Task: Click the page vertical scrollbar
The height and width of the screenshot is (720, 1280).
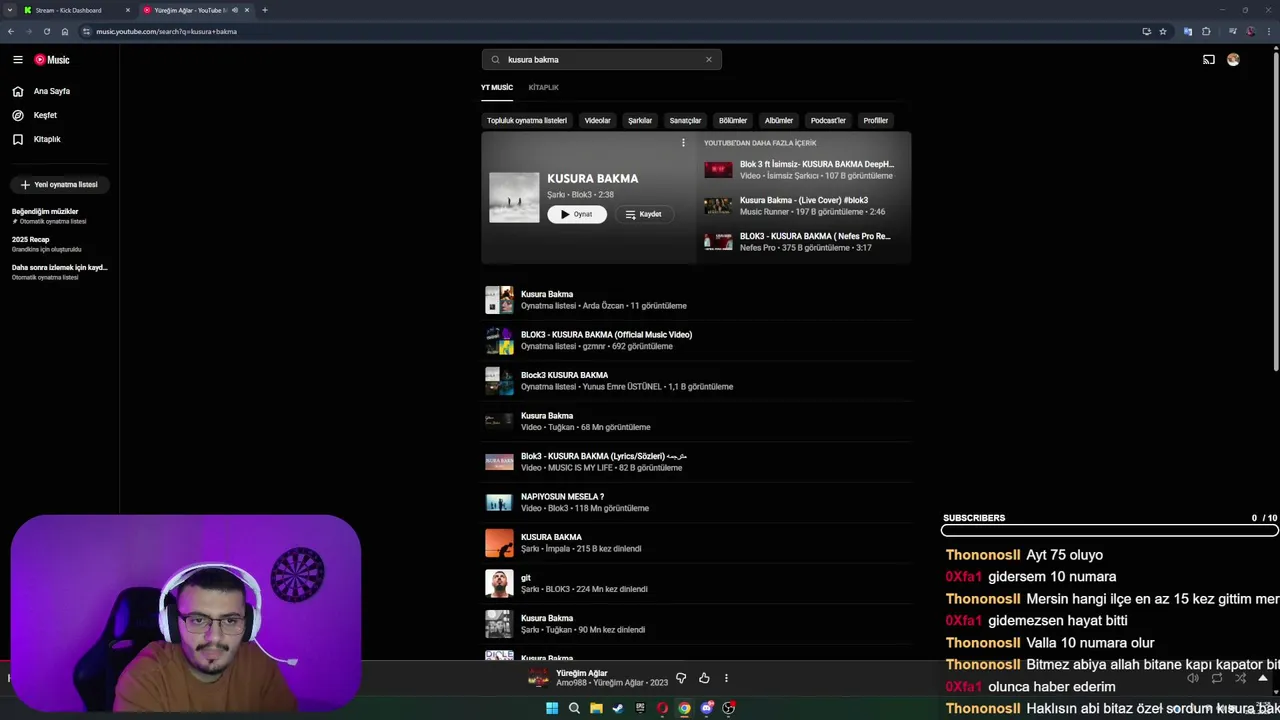Action: tap(1275, 210)
